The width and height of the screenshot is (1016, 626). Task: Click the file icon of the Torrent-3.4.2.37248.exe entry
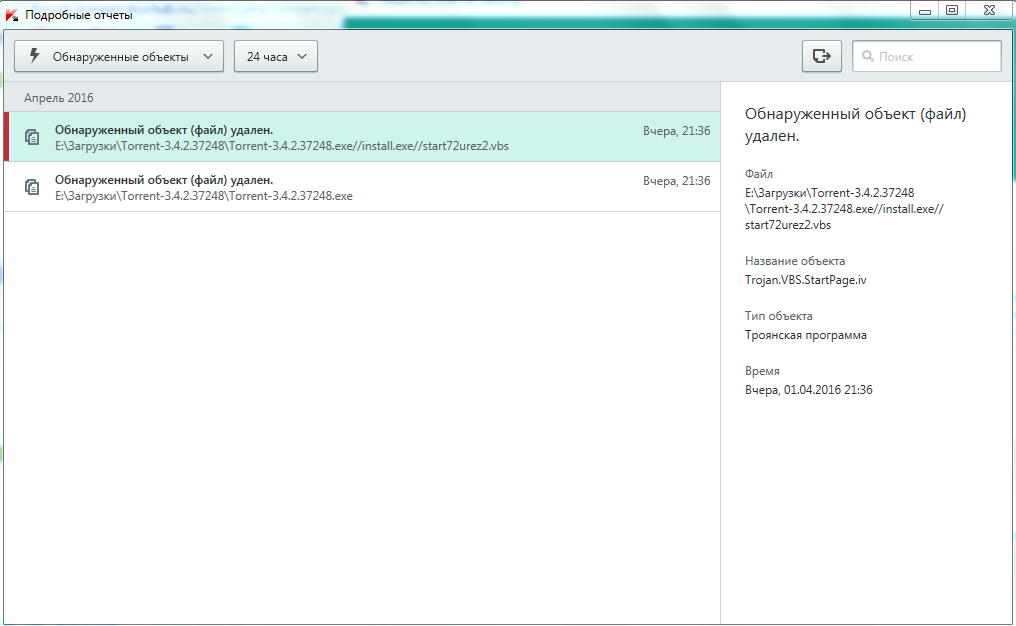32,187
